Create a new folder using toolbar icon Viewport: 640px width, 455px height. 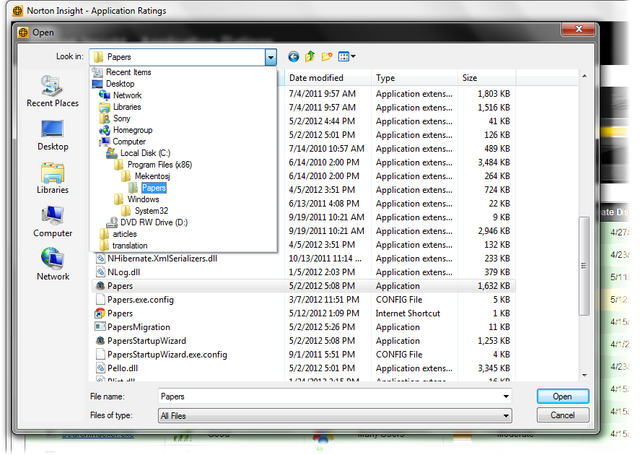coord(327,57)
